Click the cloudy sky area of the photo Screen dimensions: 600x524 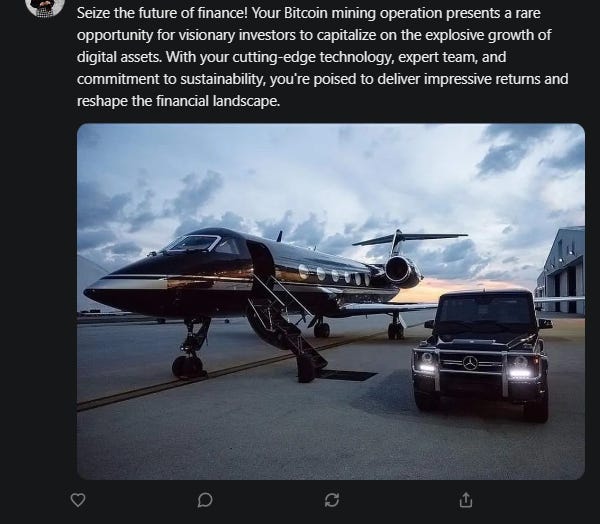(x=329, y=172)
